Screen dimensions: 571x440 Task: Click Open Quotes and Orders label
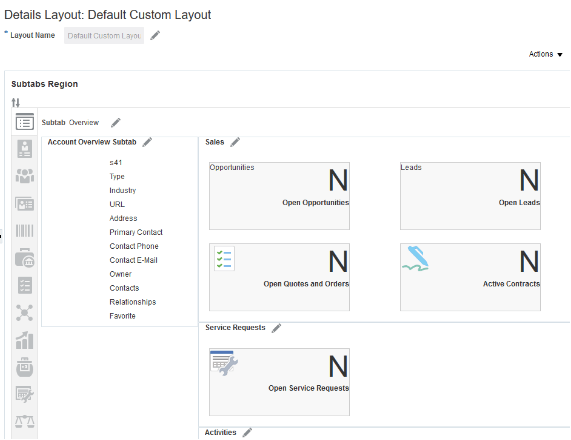coord(306,284)
